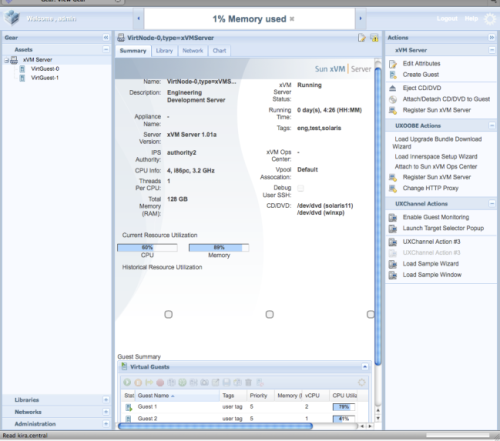Click Attach to Sun xVM Ops Center
Viewport: 500px width, 441px height.
(436, 167)
